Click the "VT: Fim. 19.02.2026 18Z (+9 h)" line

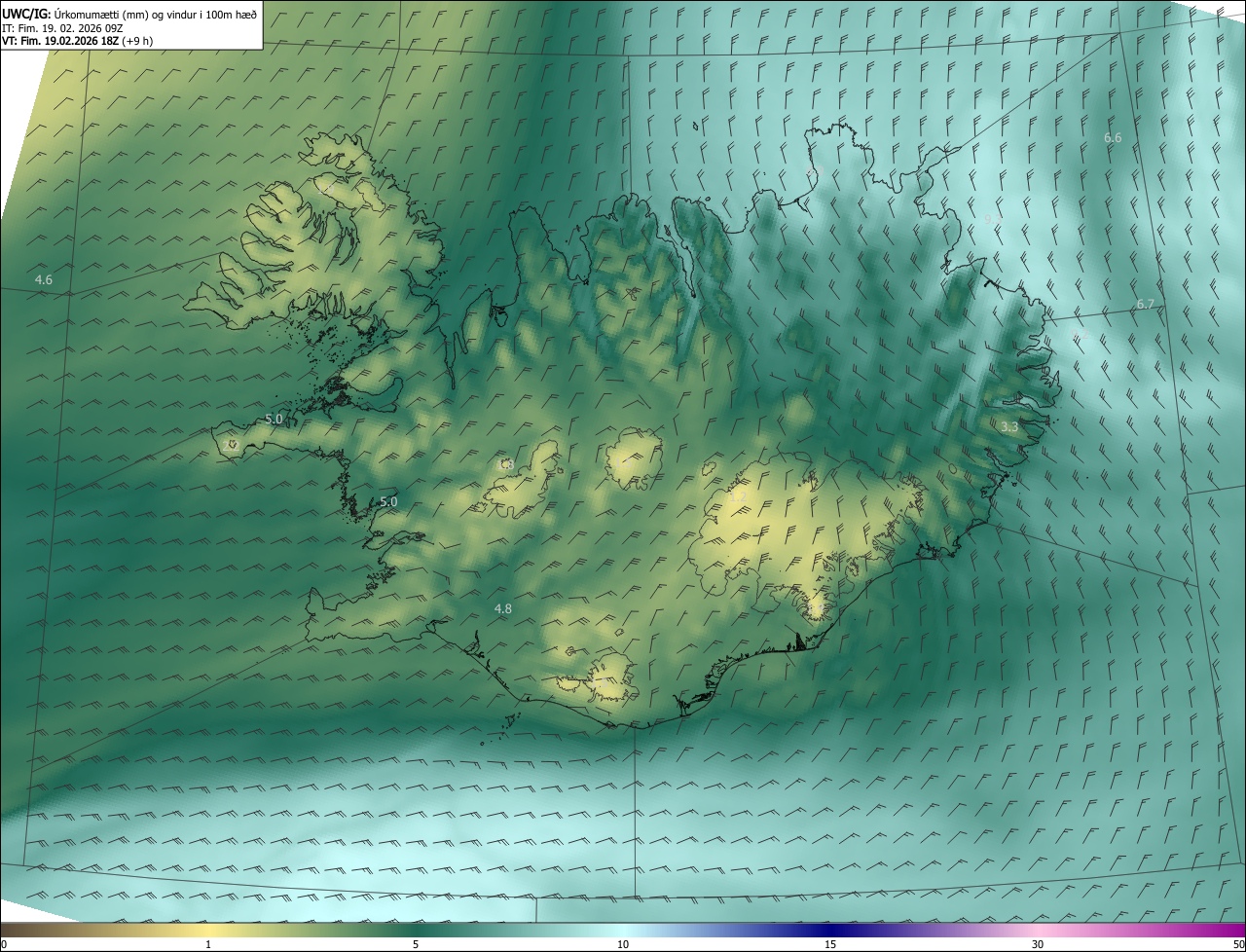[x=78, y=41]
